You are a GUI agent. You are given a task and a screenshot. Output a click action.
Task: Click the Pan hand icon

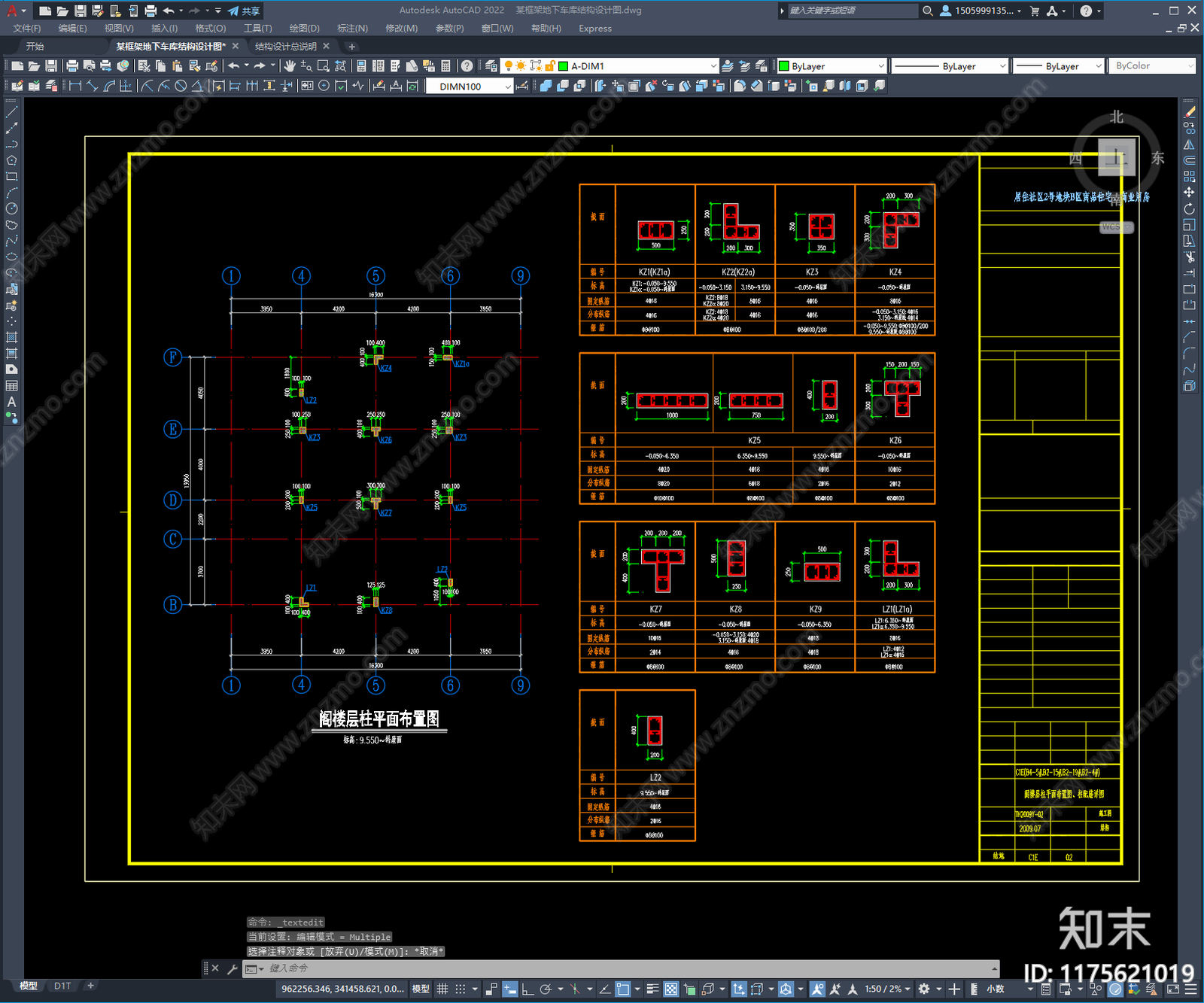(x=290, y=66)
